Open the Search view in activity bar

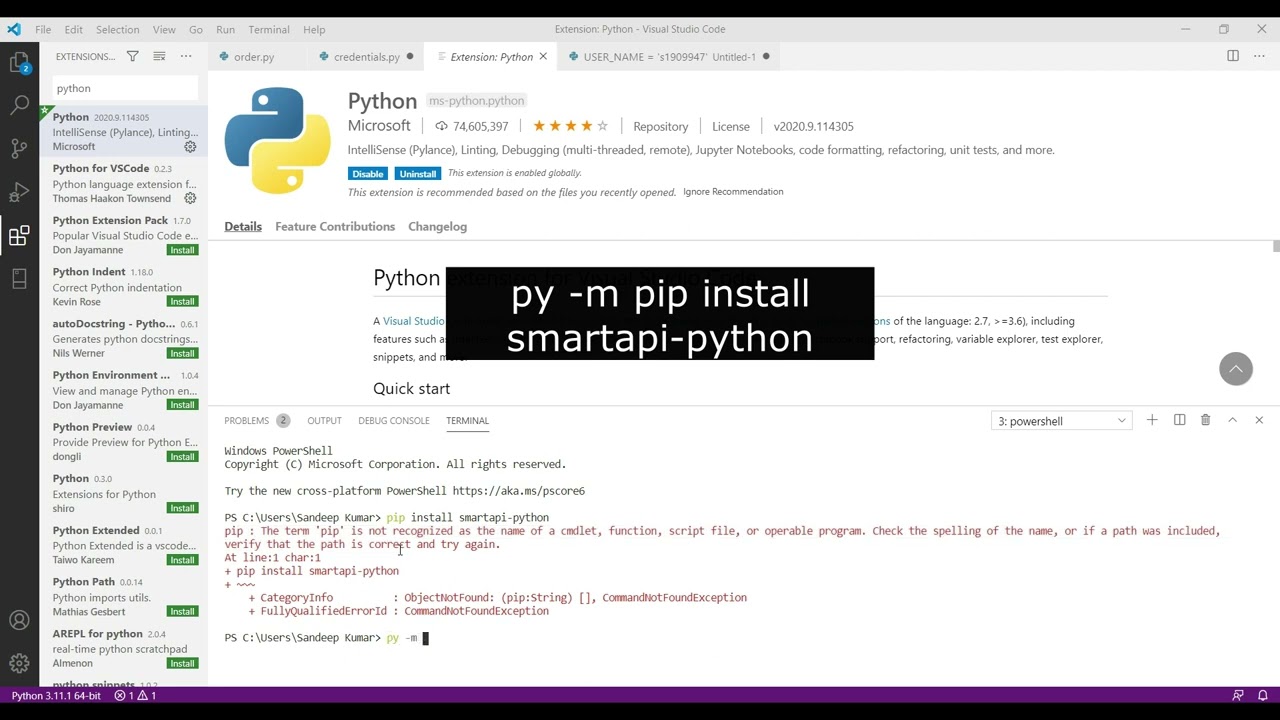coord(19,105)
